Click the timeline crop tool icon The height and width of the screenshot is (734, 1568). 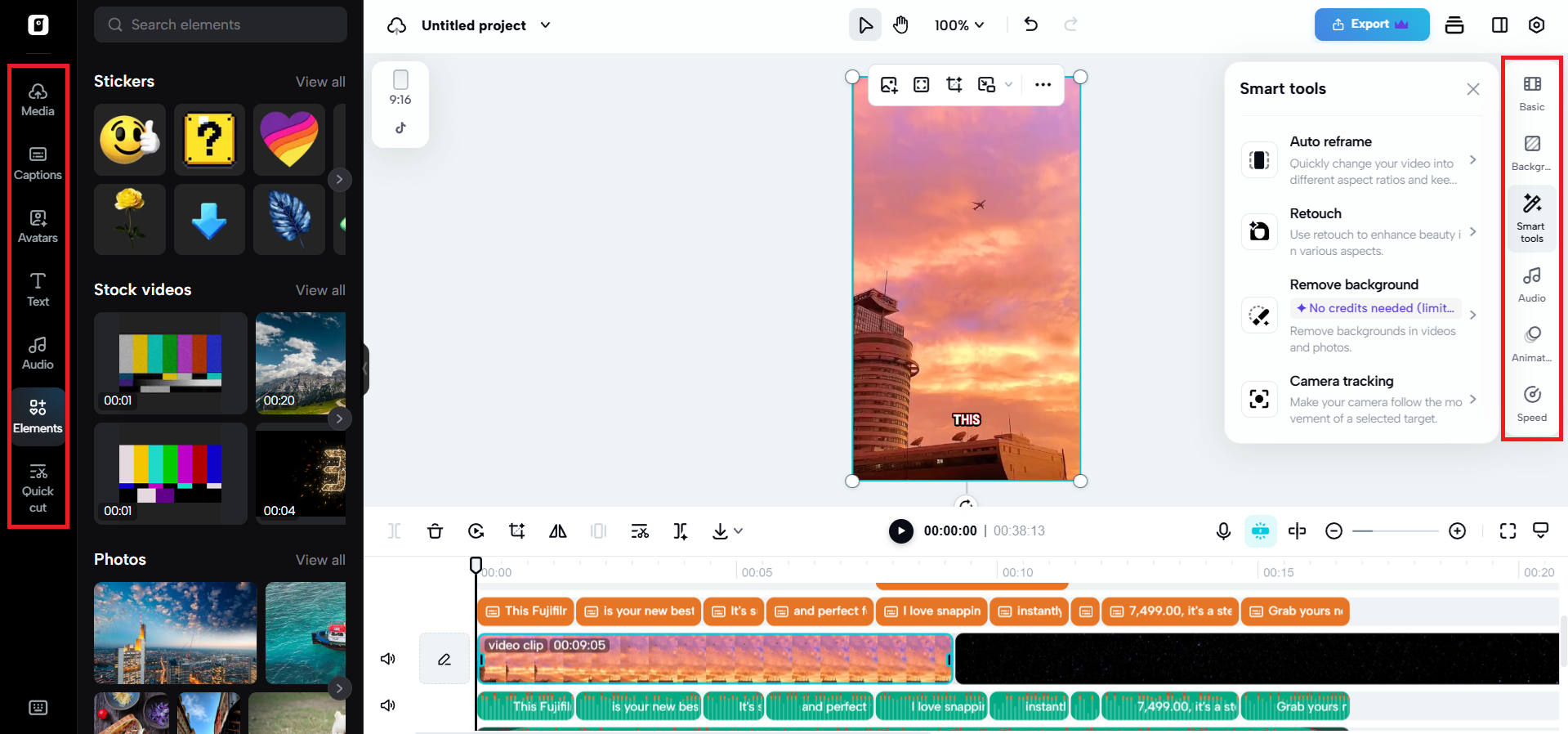click(x=517, y=531)
